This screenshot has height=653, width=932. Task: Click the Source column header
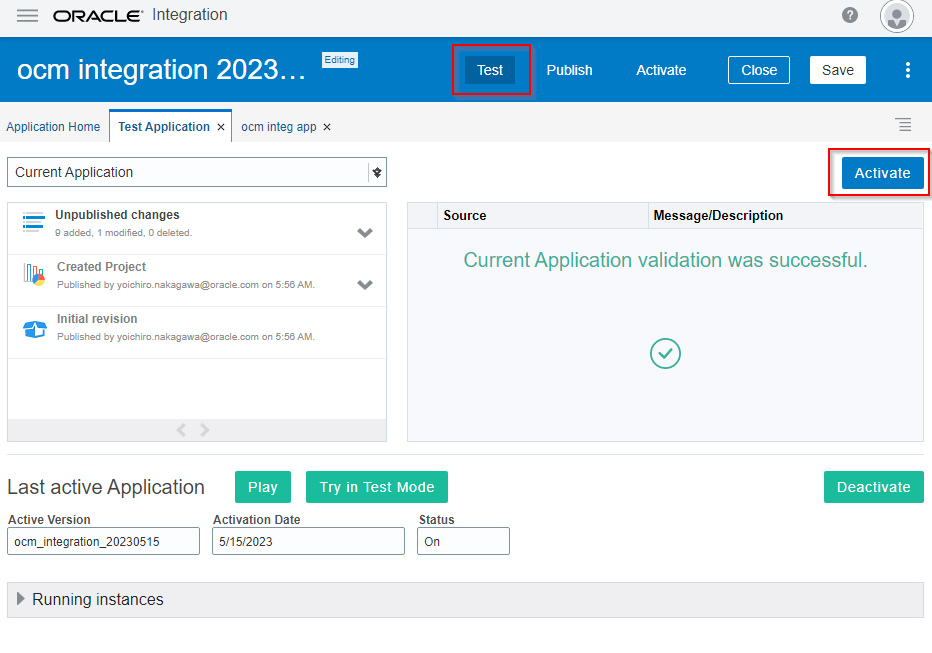coord(543,216)
